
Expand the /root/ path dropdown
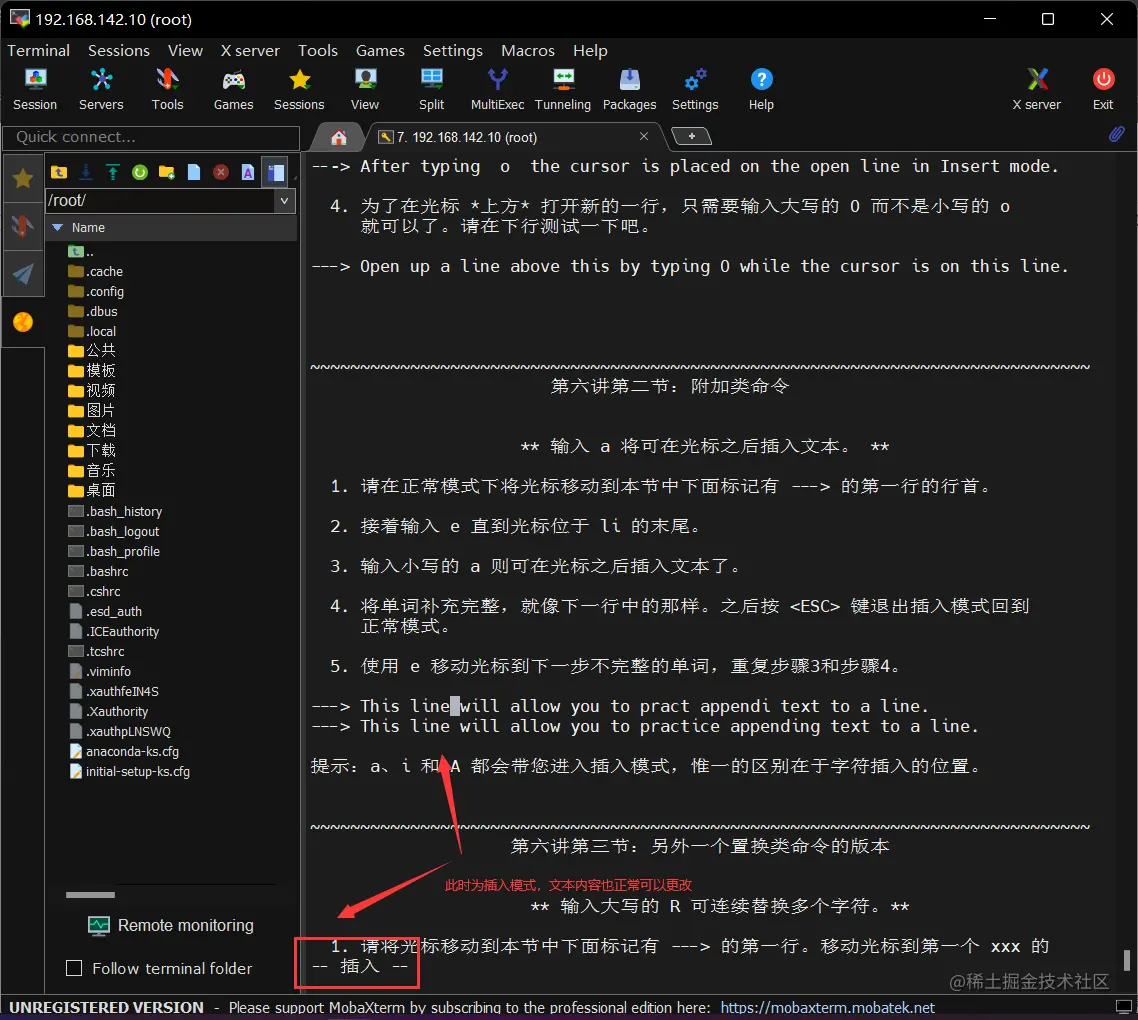[x=284, y=200]
